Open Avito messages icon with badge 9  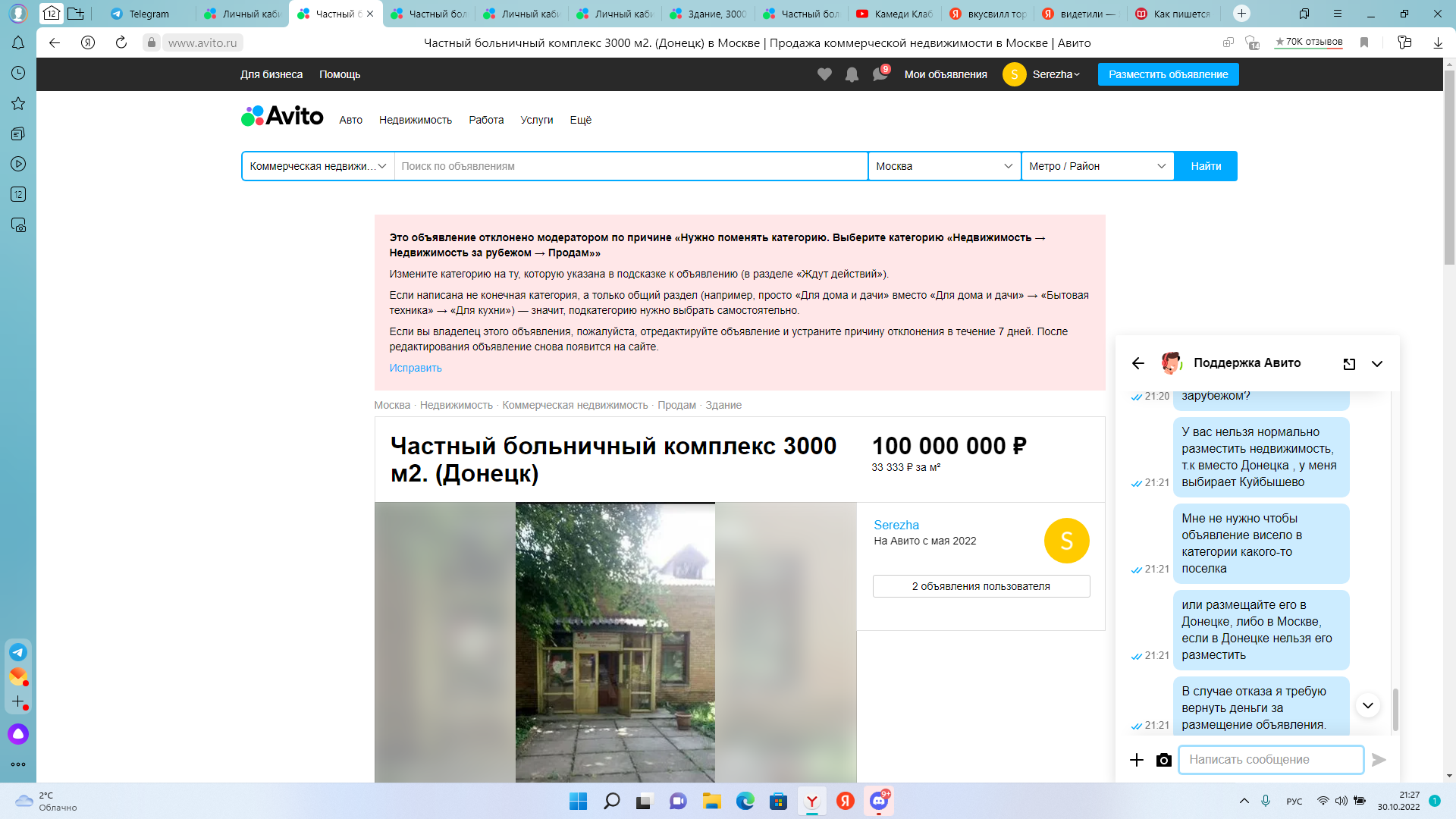click(x=880, y=74)
